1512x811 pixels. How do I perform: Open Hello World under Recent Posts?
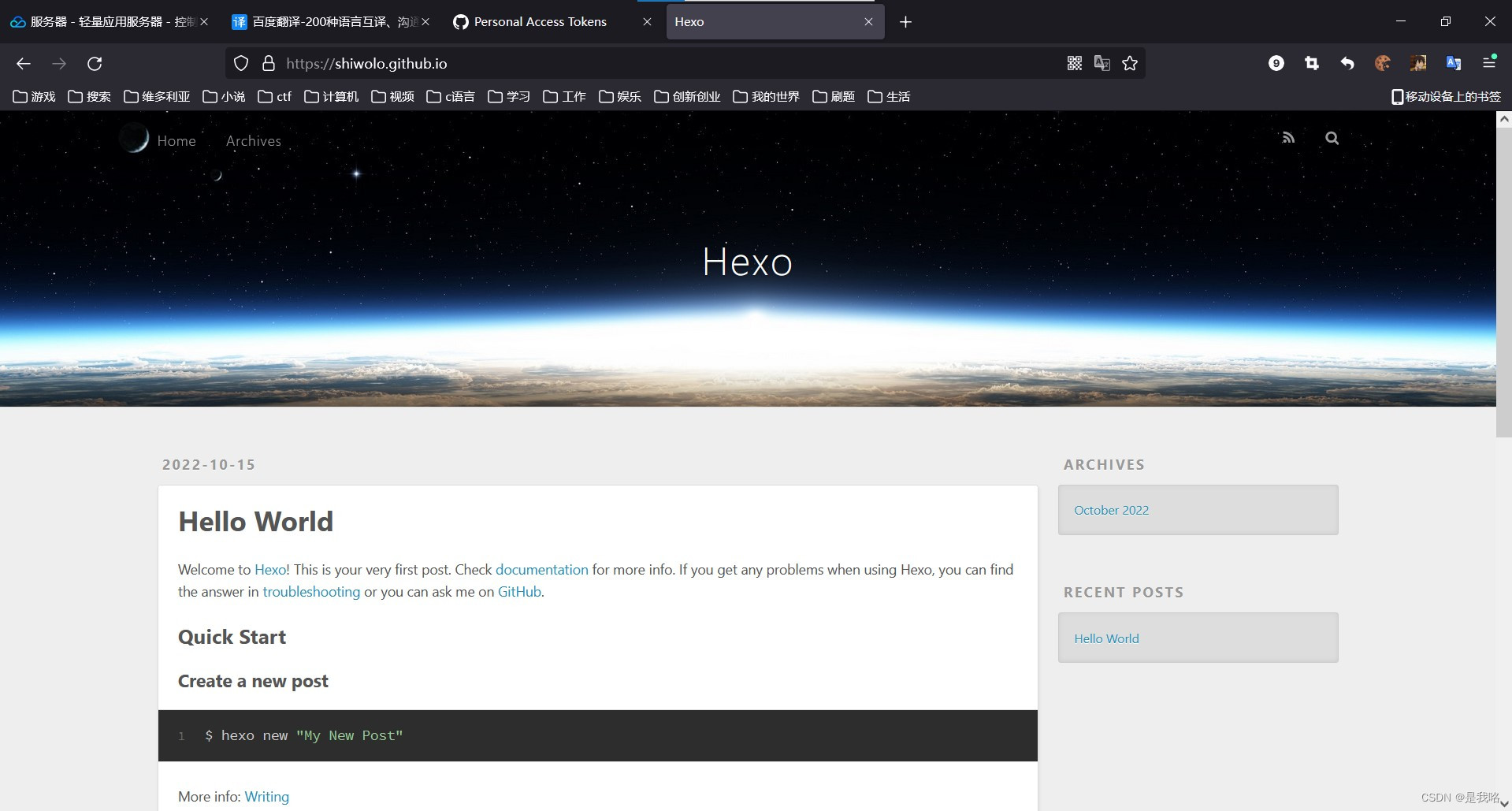[x=1106, y=639]
